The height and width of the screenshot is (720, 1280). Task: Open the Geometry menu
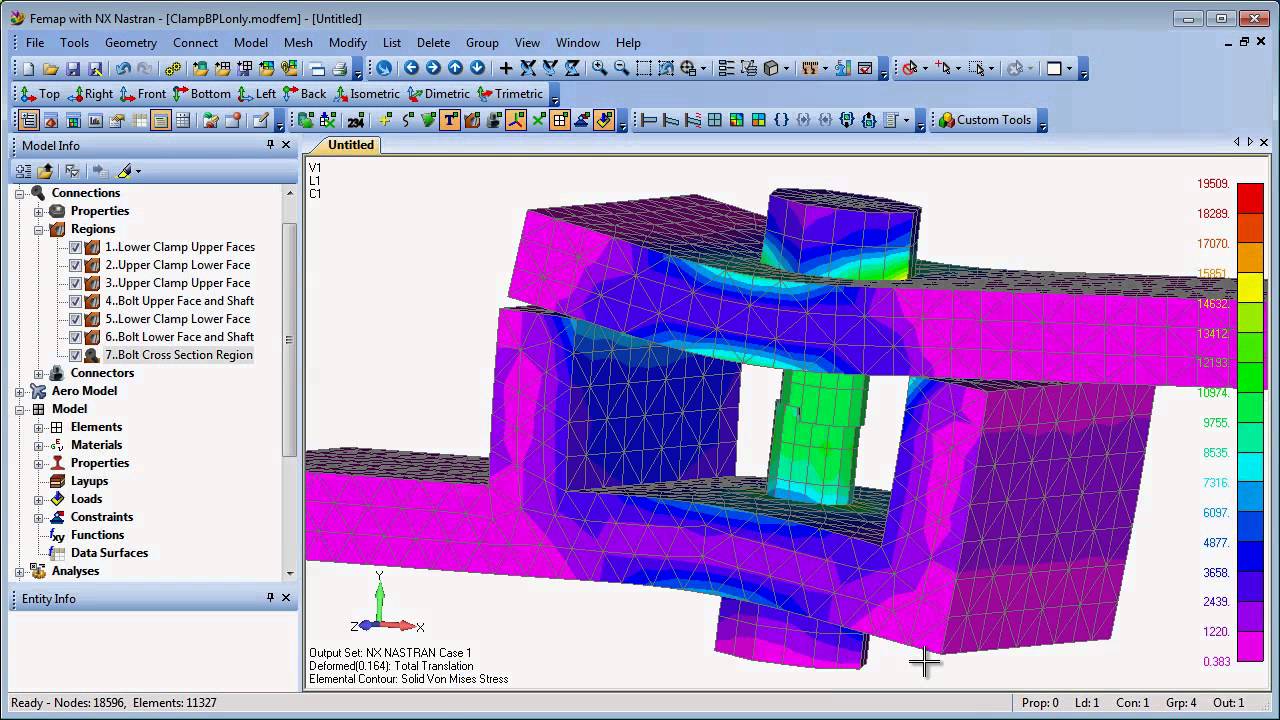click(131, 43)
